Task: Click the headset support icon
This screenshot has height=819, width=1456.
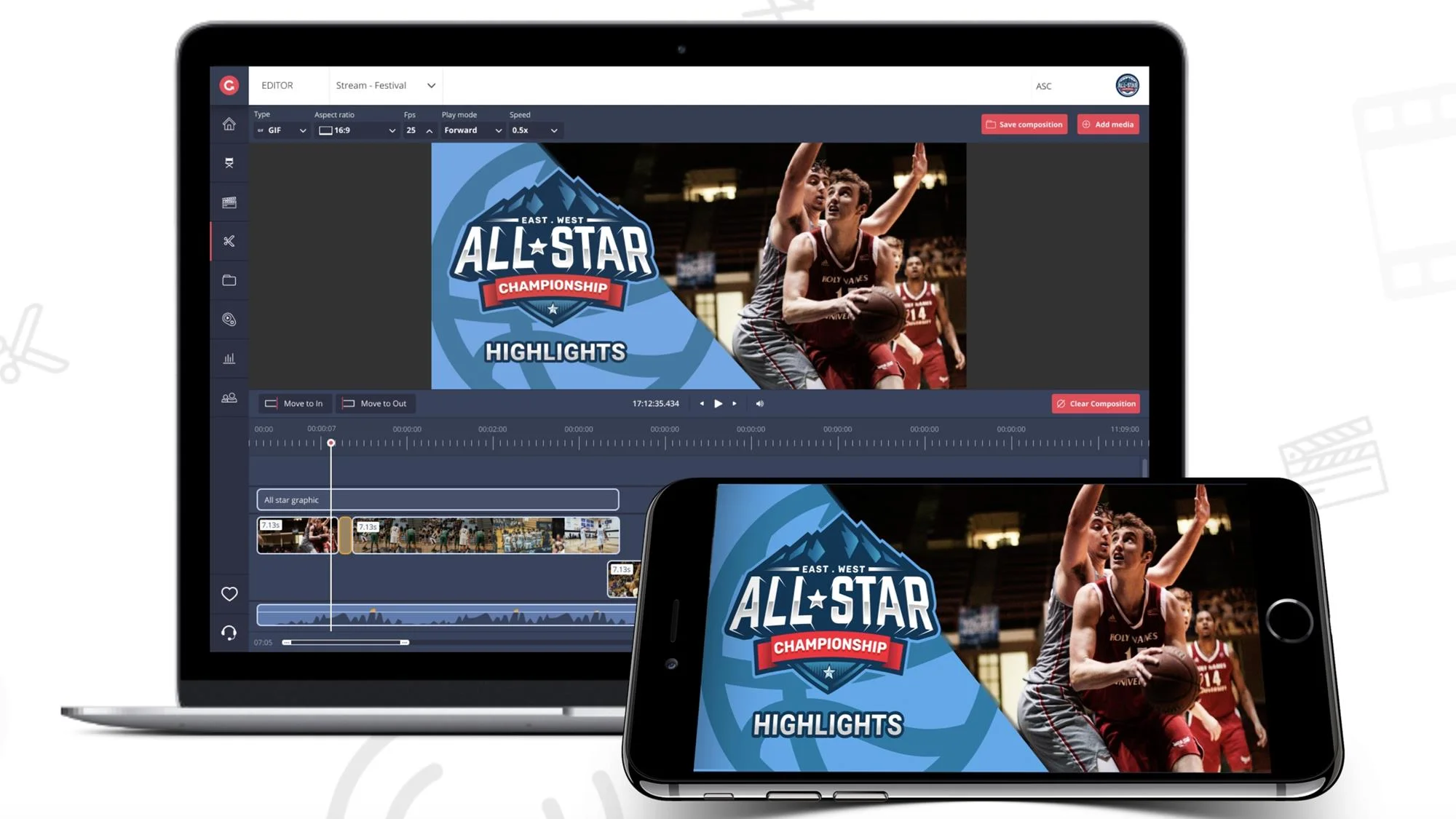Action: (229, 633)
